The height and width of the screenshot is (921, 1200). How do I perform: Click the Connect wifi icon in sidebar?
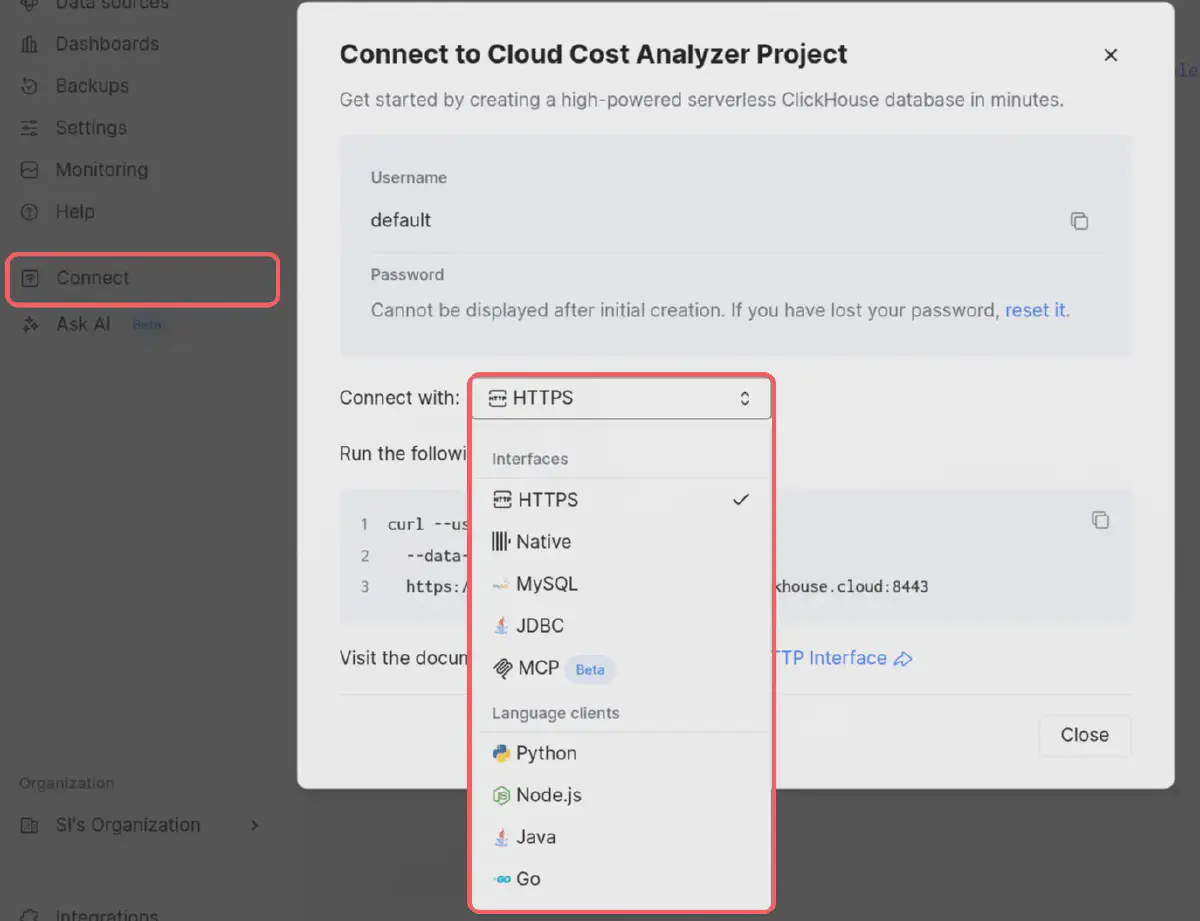click(31, 278)
